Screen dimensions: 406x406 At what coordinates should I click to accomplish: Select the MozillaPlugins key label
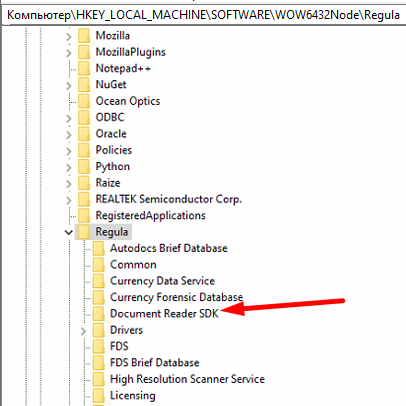click(131, 52)
